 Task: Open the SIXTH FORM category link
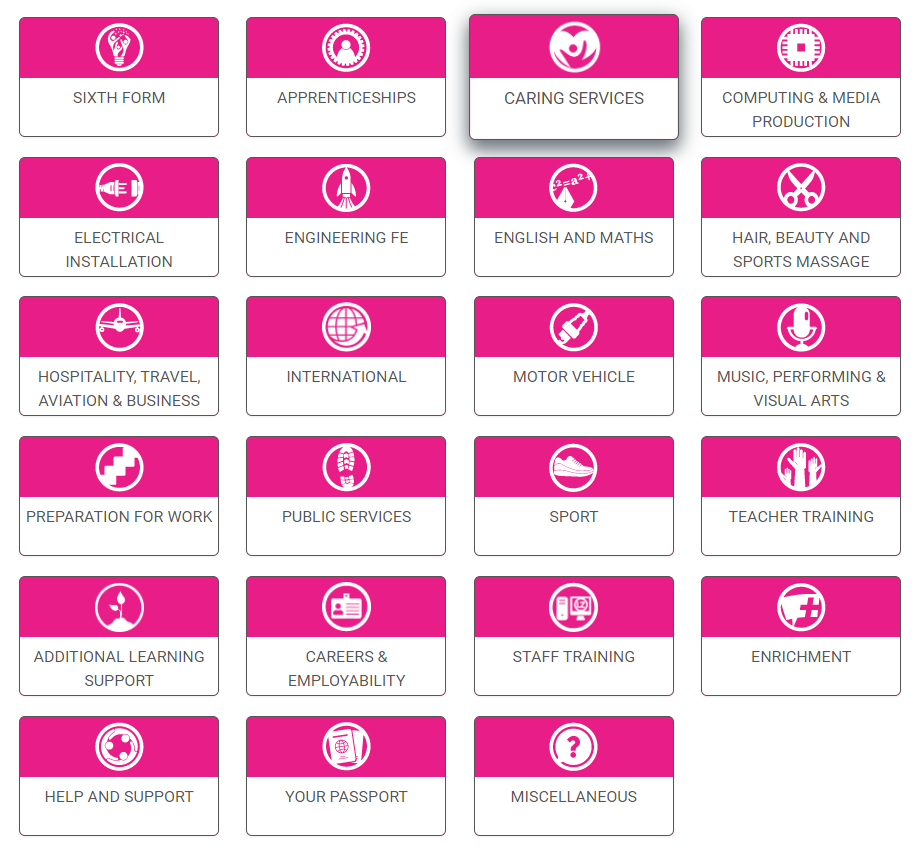pyautogui.click(x=119, y=97)
